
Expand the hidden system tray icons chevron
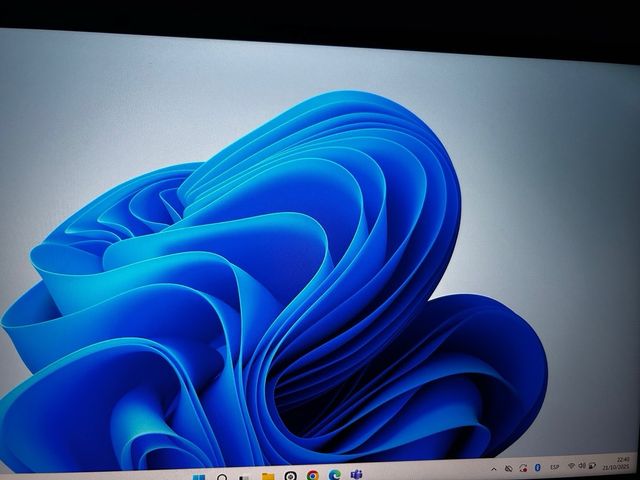[x=493, y=469]
